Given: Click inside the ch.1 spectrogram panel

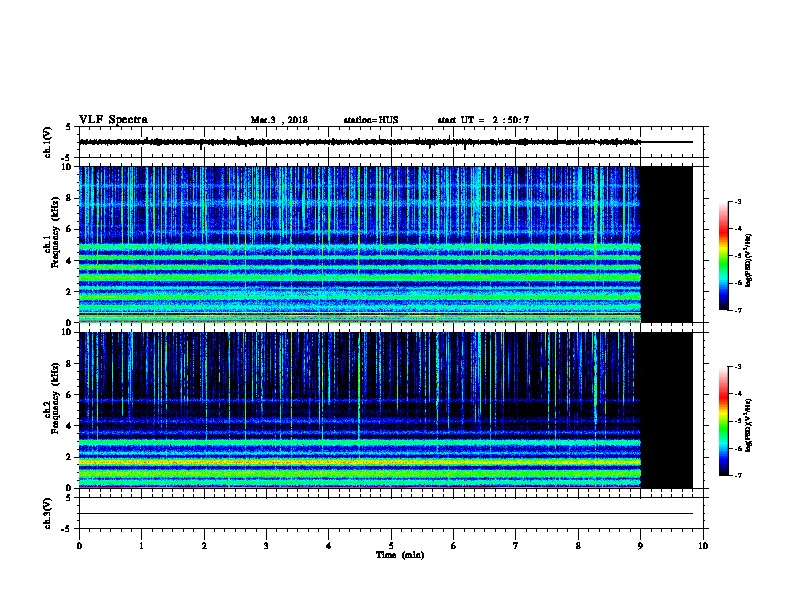Looking at the screenshot, I should coord(360,244).
